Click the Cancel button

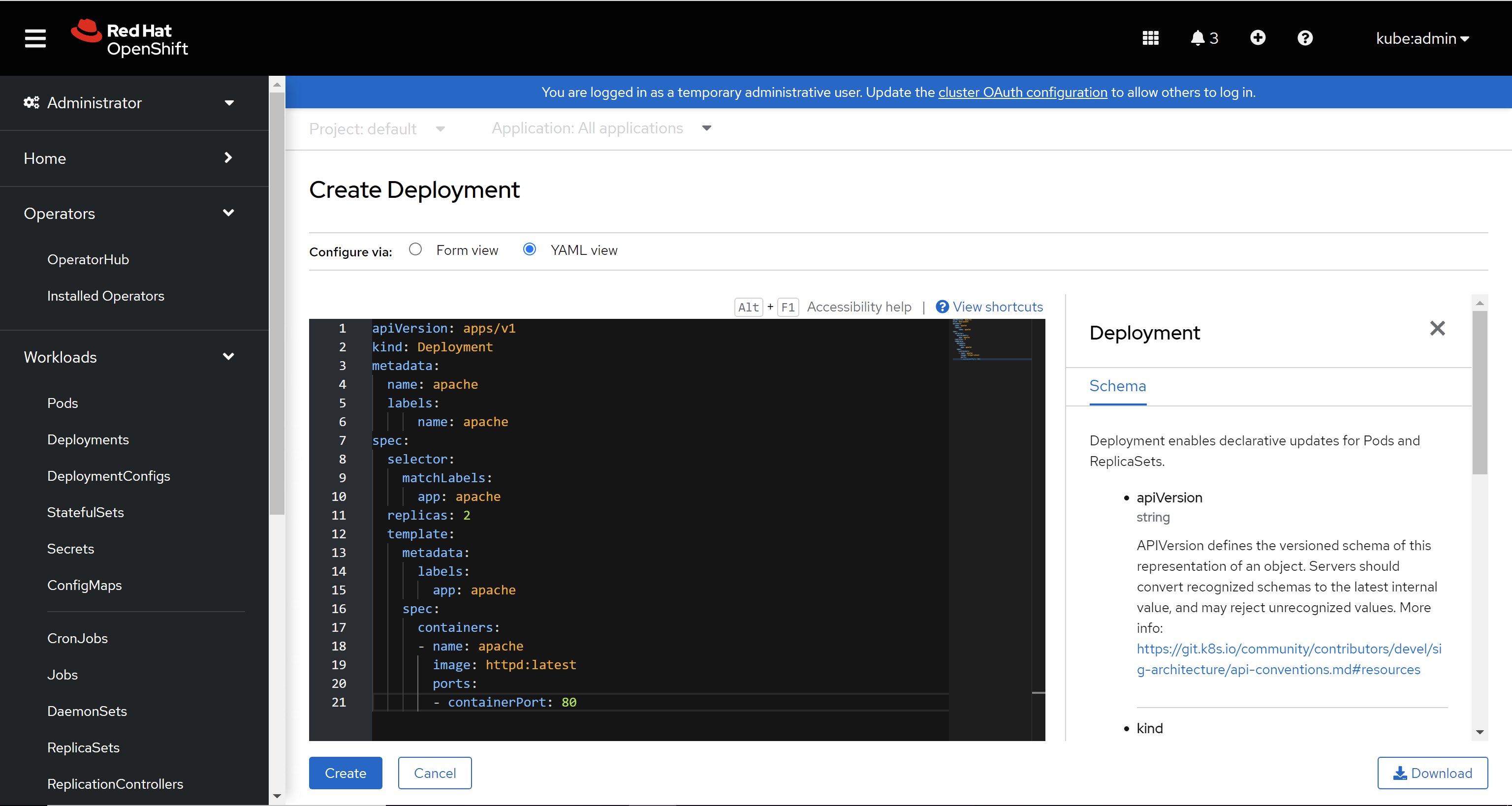click(x=434, y=773)
